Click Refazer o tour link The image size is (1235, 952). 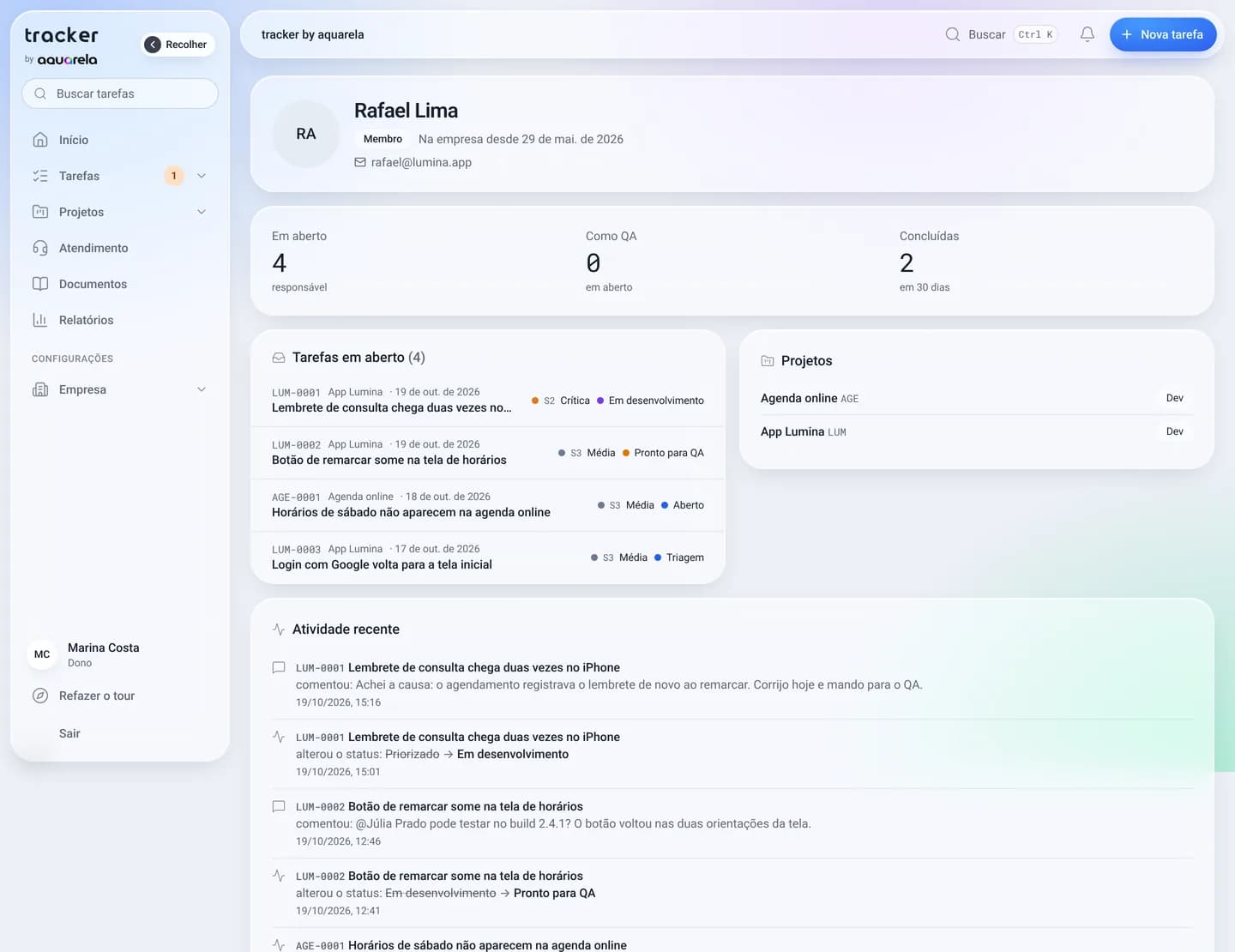pyautogui.click(x=97, y=696)
